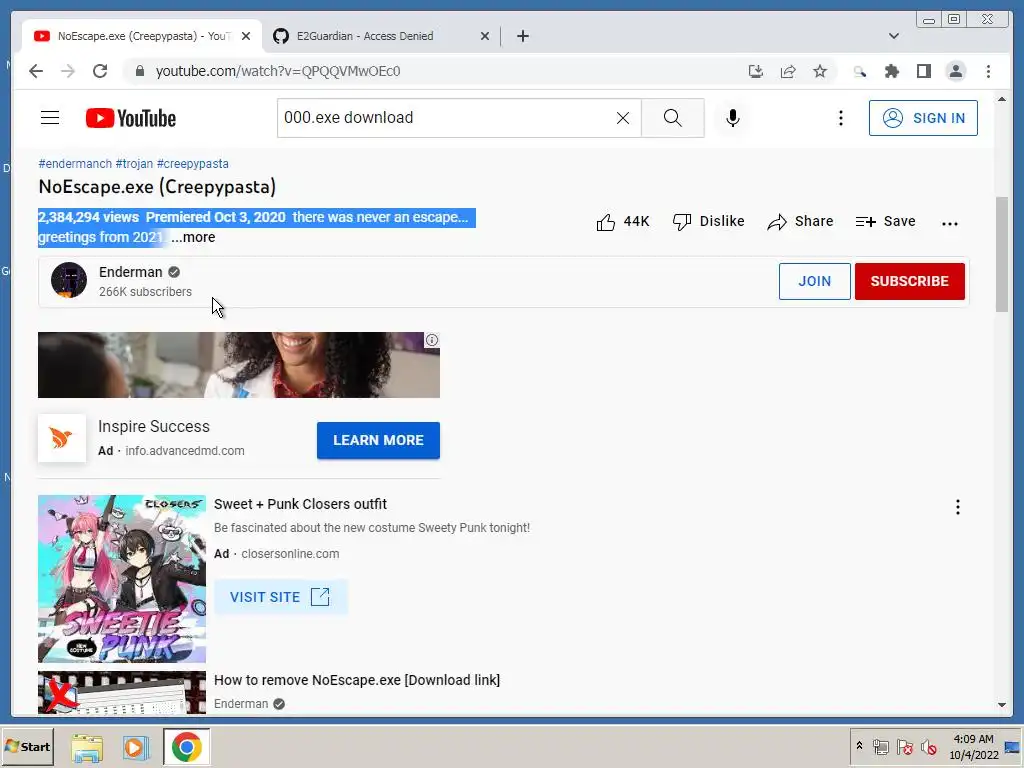Image resolution: width=1024 pixels, height=768 pixels.
Task: Open the Closers ad three-dot options
Action: click(957, 507)
